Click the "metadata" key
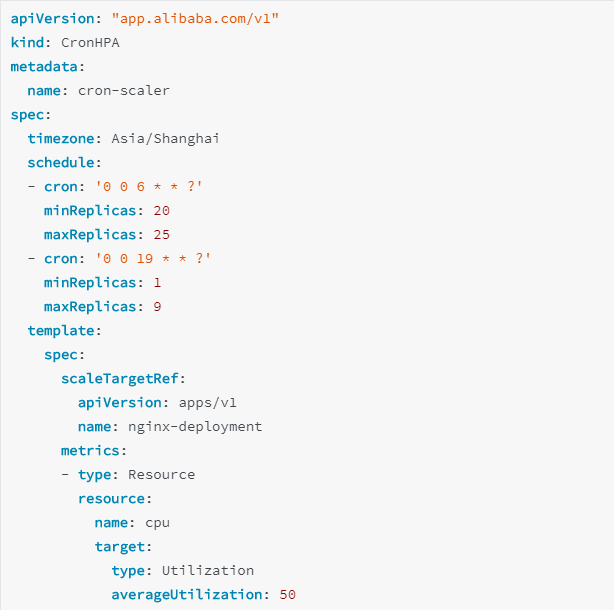The width and height of the screenshot is (614, 610). (x=47, y=66)
